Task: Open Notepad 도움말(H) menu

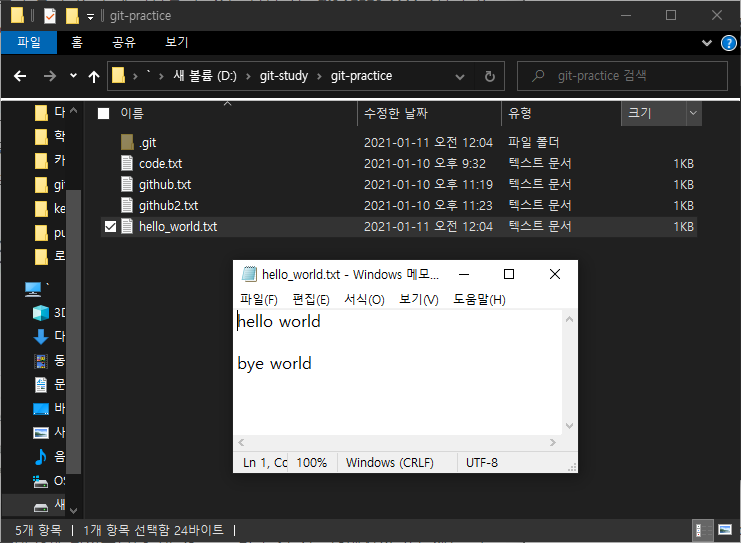Action: [479, 300]
